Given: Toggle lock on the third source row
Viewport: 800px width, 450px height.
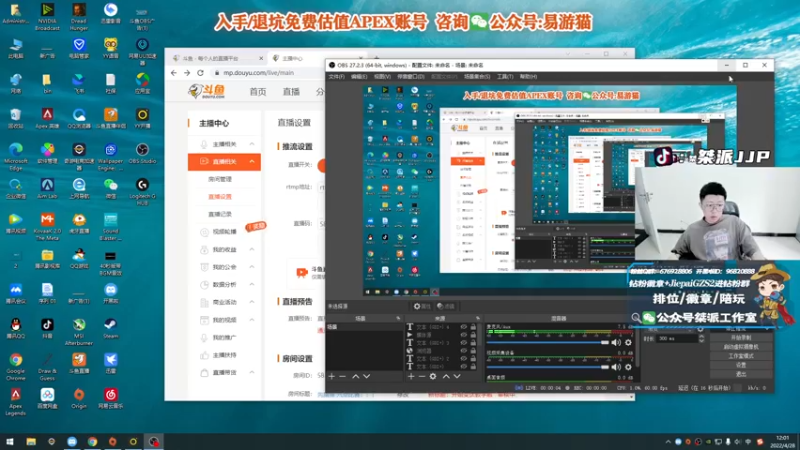Looking at the screenshot, I should 473,343.
